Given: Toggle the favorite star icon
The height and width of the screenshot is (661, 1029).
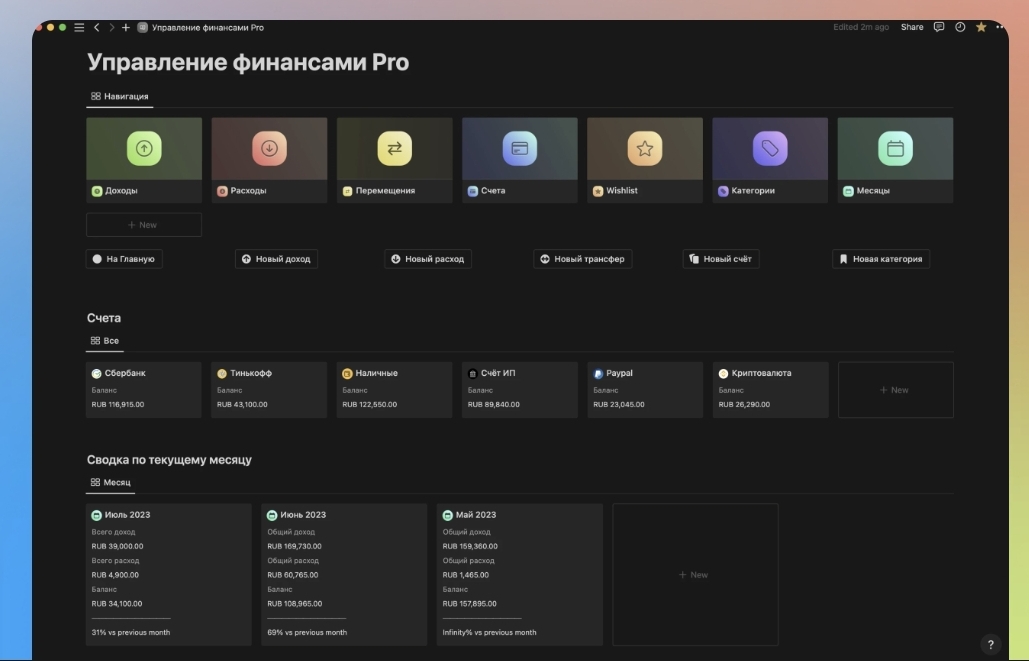Looking at the screenshot, I should pos(981,27).
